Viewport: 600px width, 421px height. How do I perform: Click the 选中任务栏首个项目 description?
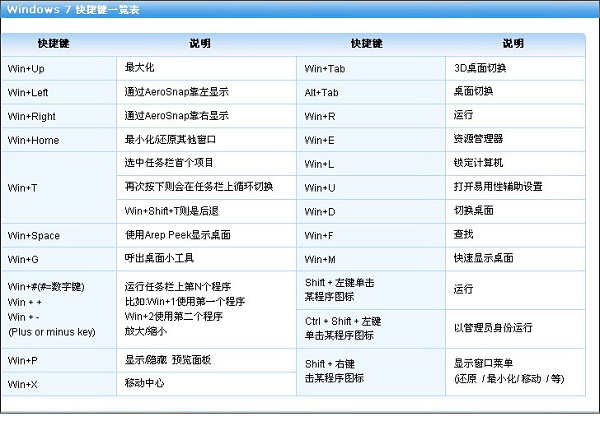coord(169,162)
